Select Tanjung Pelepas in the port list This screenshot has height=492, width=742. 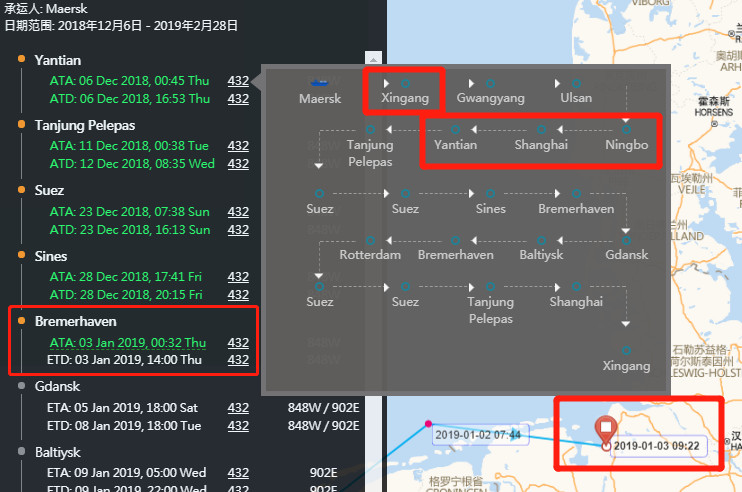(84, 125)
